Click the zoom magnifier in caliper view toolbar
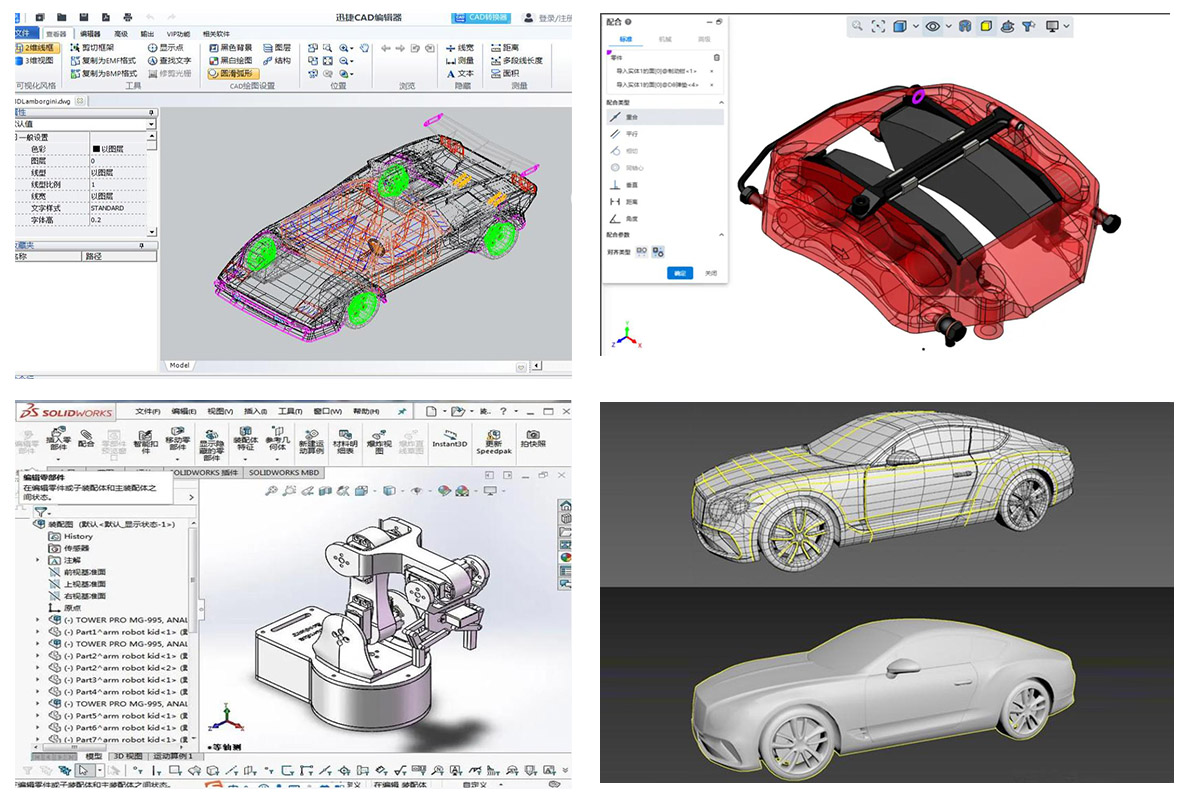 pos(857,26)
